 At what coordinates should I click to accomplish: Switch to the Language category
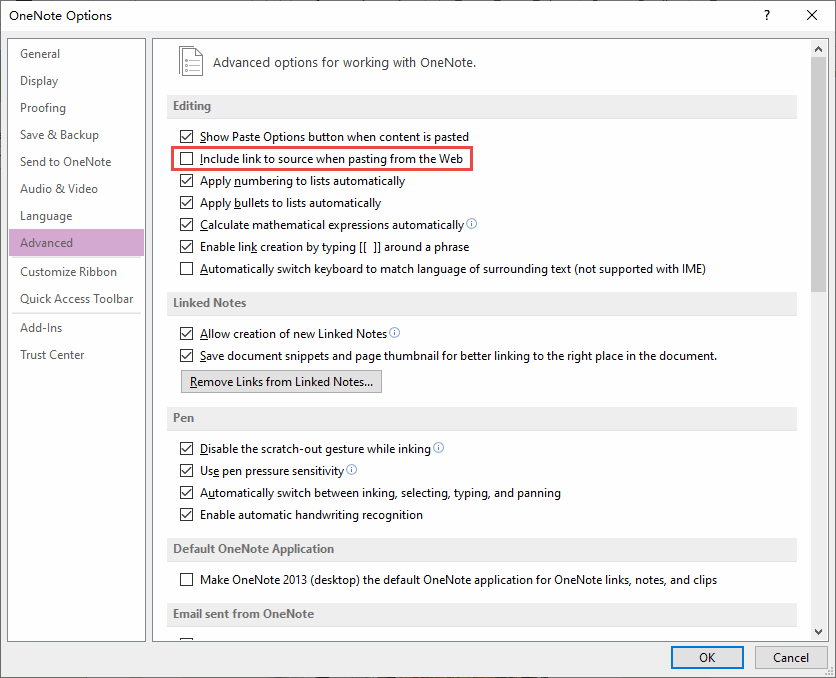pos(76,216)
